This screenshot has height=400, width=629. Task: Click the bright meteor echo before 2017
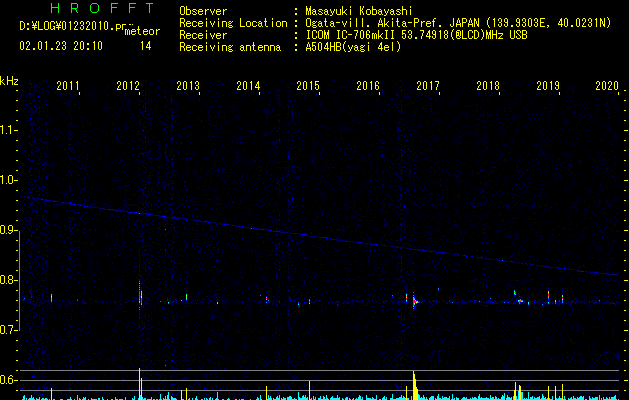tap(415, 301)
